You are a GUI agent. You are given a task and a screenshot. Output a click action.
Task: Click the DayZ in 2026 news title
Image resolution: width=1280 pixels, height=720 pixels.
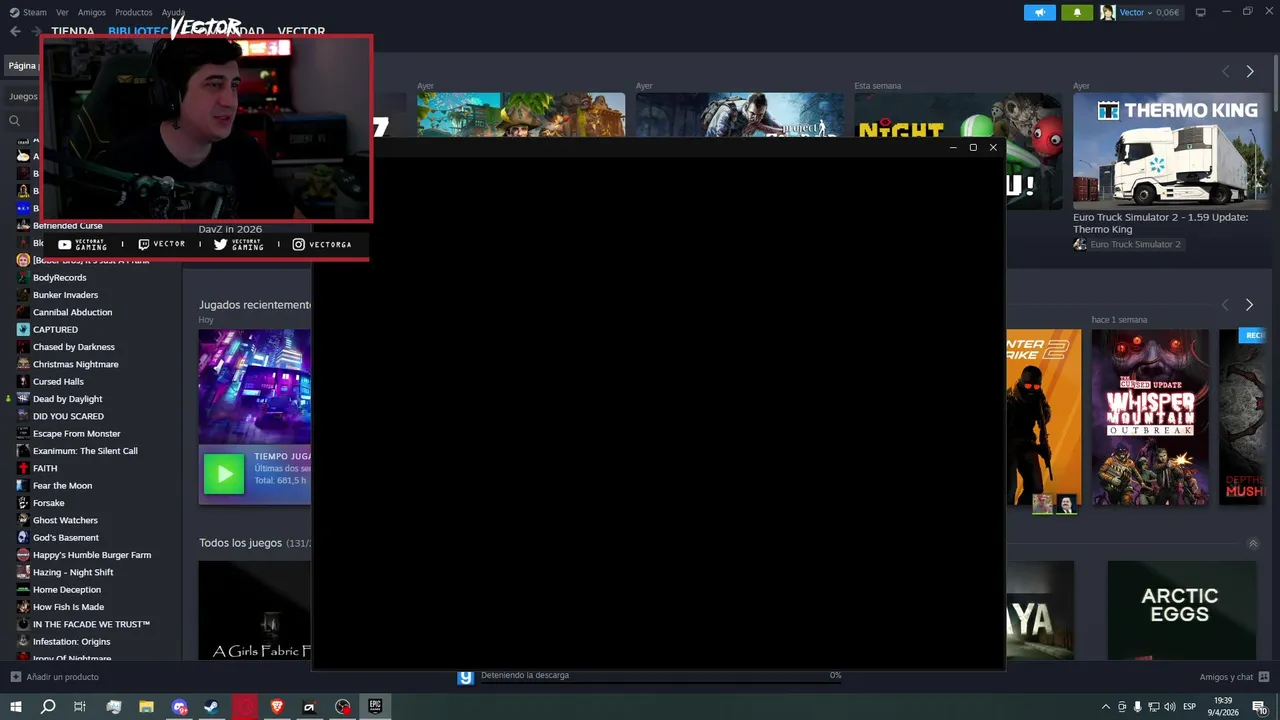pos(230,229)
